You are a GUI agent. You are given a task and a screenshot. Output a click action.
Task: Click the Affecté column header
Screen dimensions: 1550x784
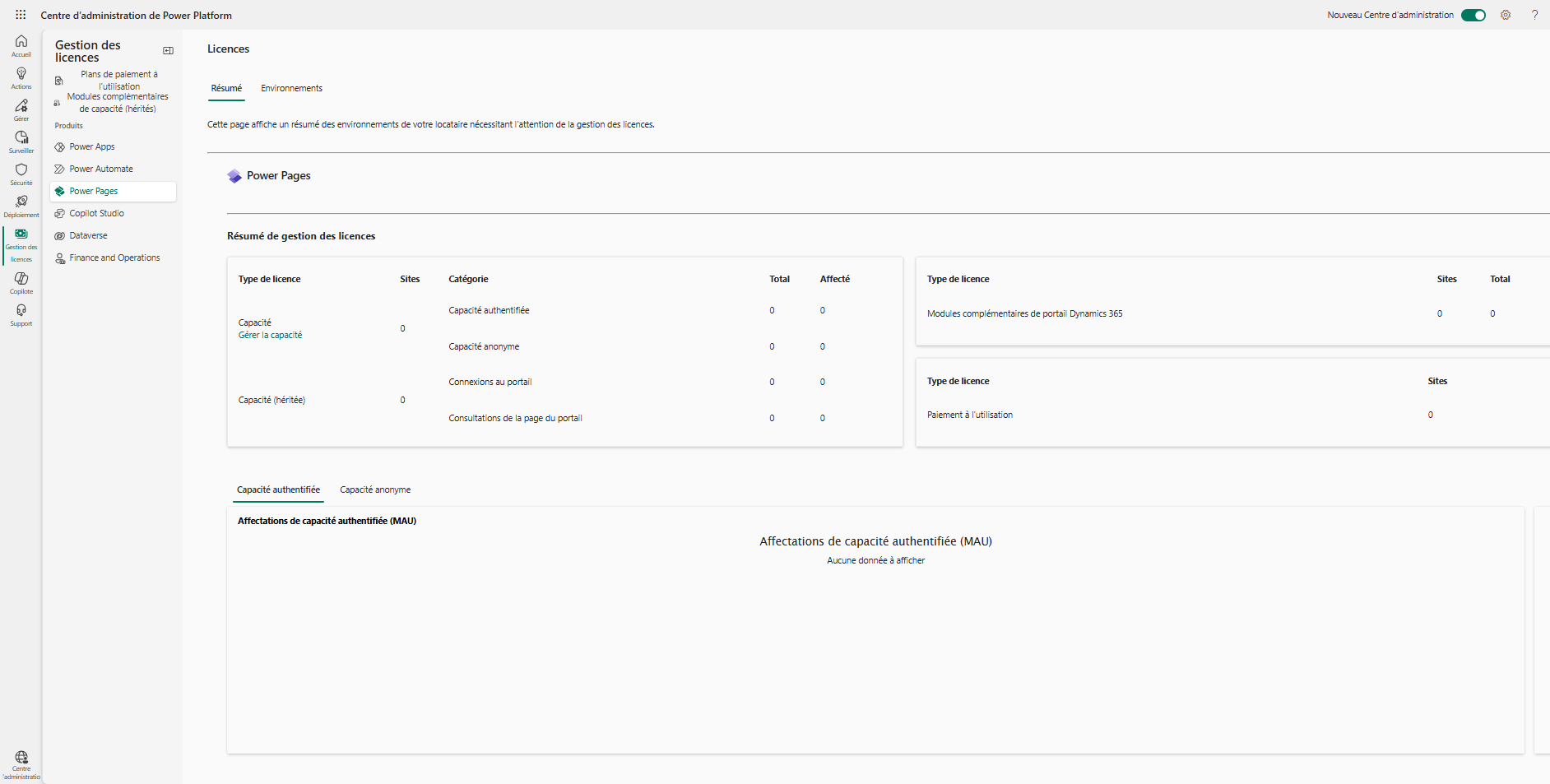click(835, 279)
